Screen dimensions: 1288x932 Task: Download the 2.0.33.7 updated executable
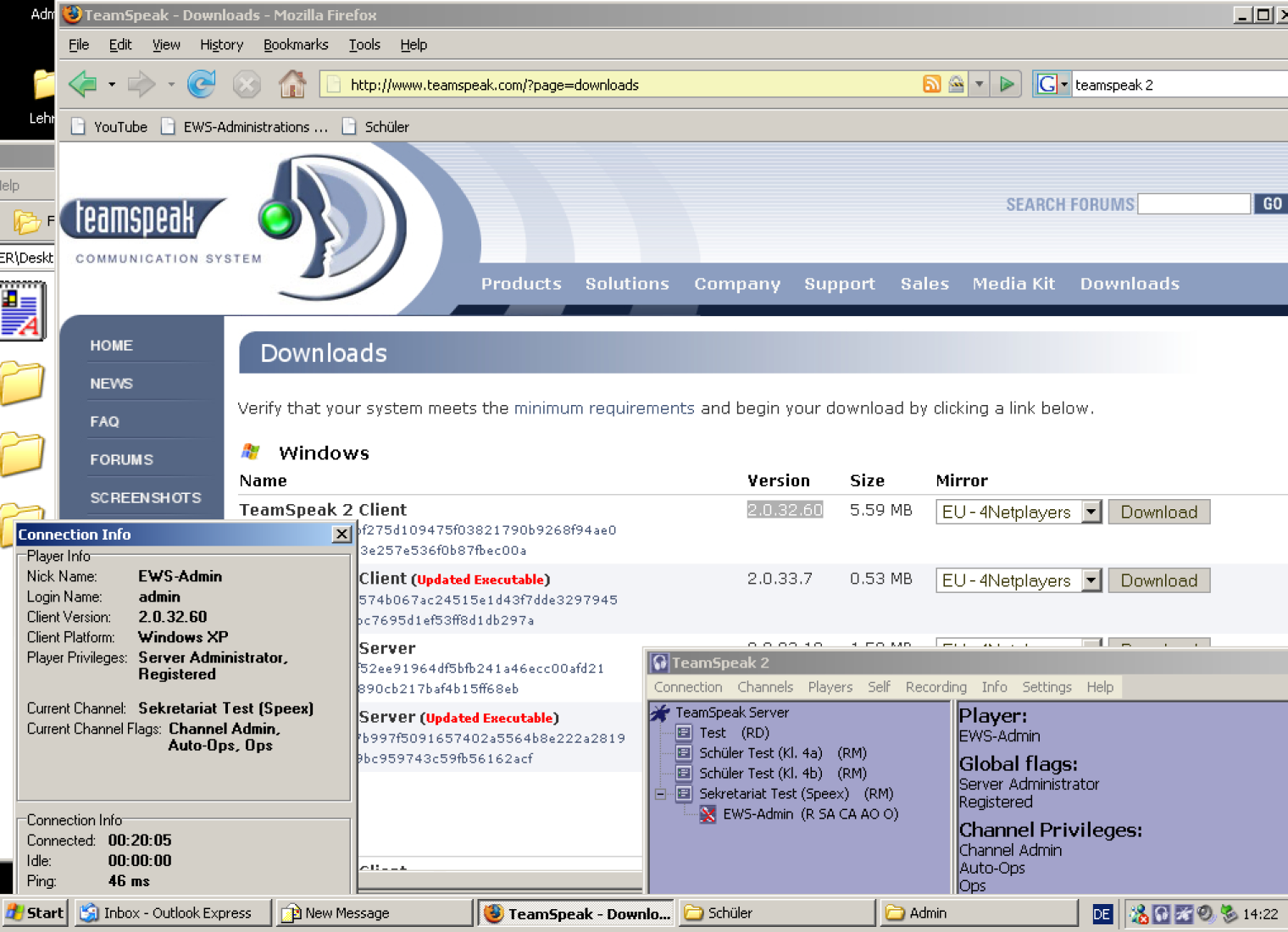coord(1159,580)
